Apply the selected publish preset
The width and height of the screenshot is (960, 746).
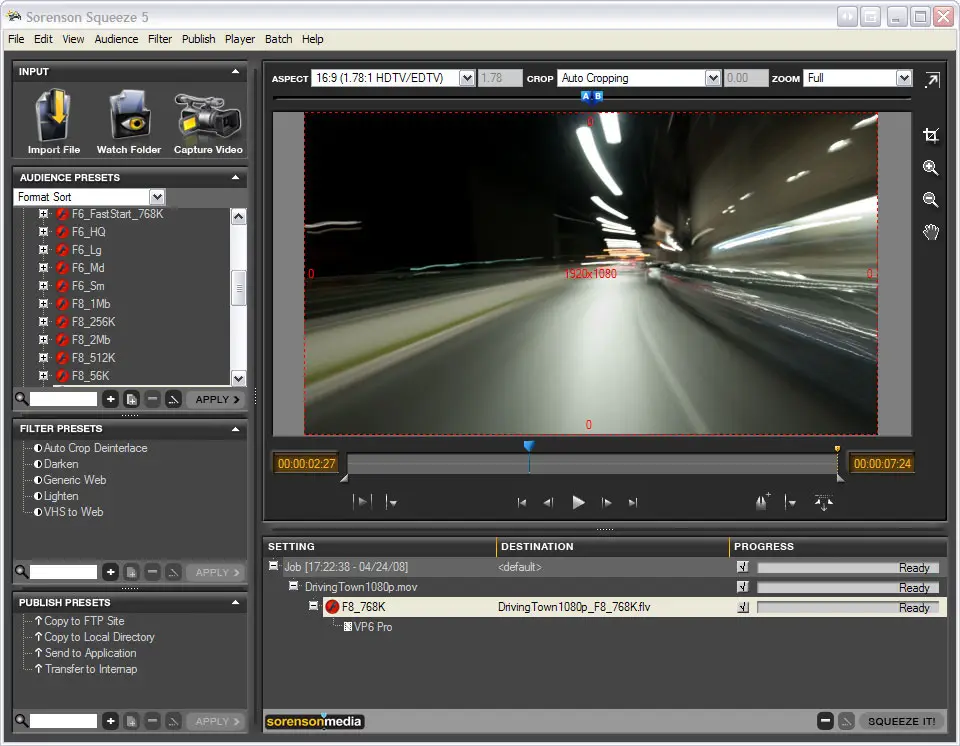216,722
